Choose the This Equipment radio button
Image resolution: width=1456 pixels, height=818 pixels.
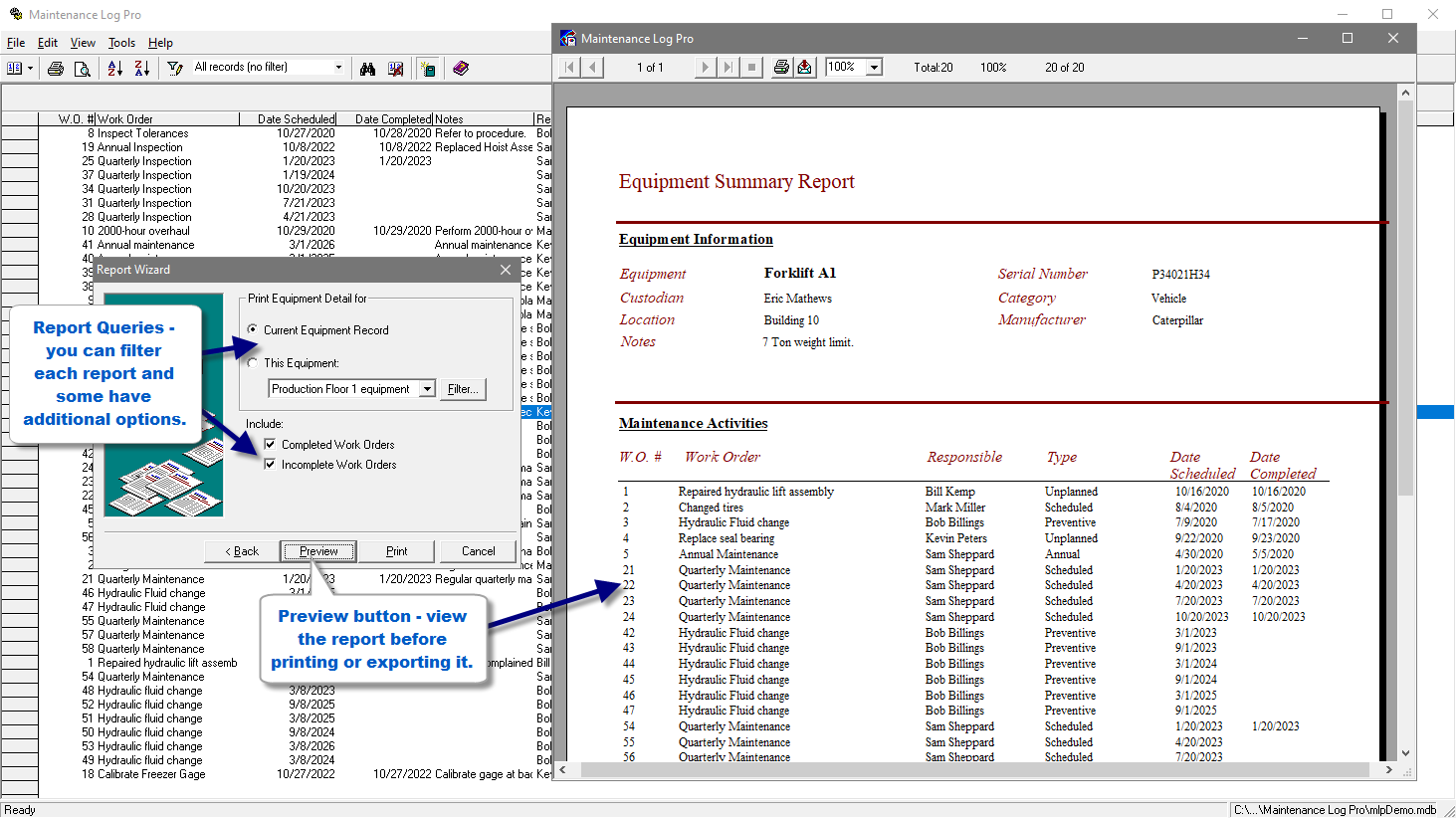(x=253, y=363)
